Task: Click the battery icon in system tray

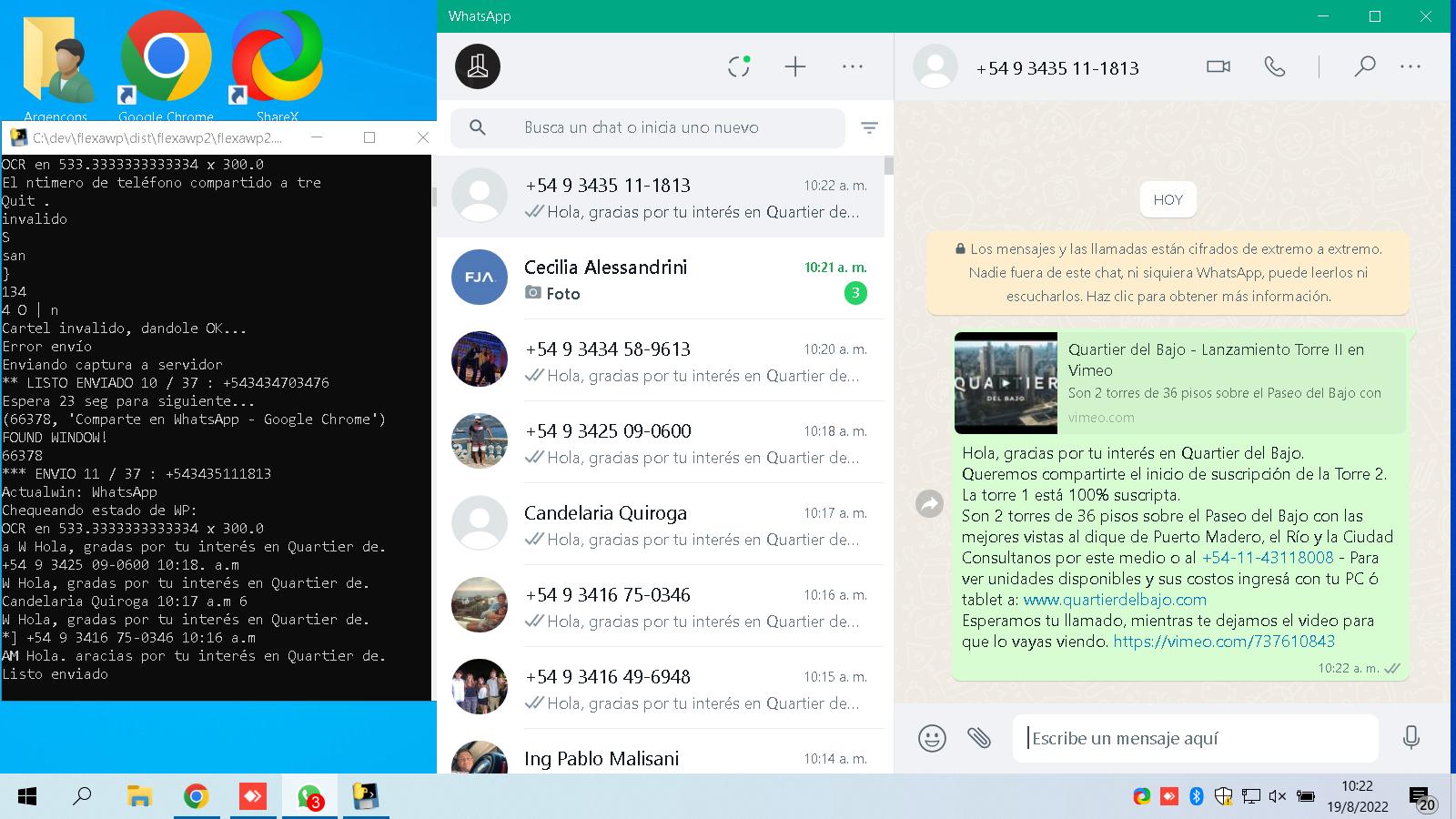Action: [x=1305, y=796]
